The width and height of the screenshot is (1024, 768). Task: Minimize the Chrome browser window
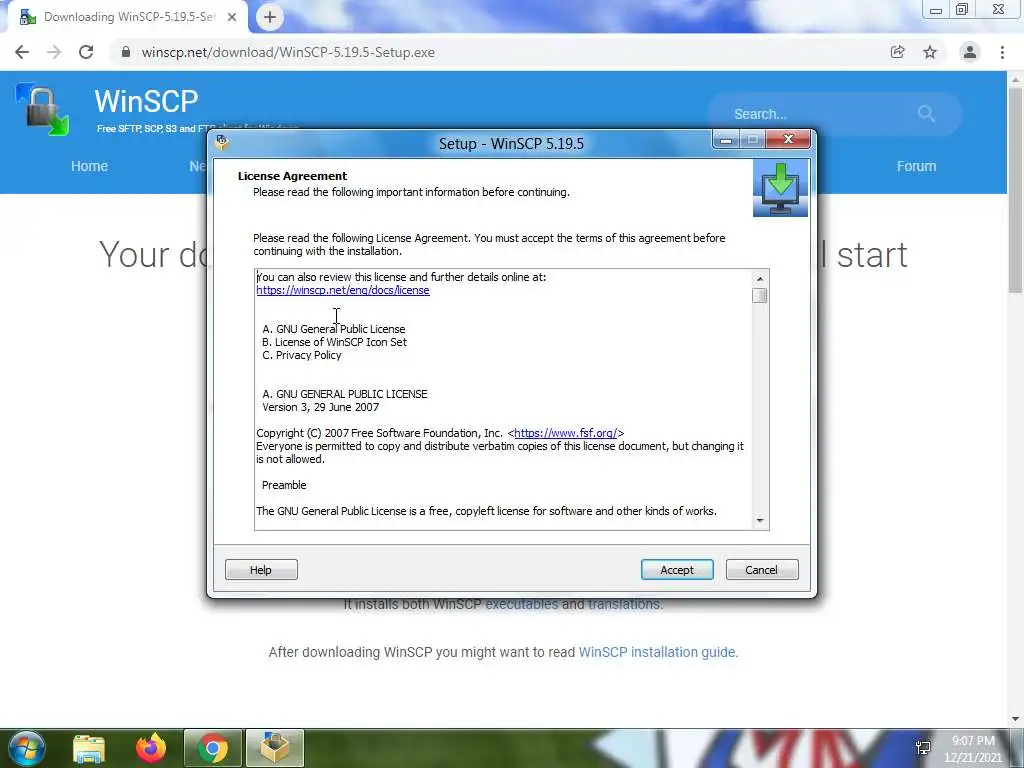click(x=936, y=10)
